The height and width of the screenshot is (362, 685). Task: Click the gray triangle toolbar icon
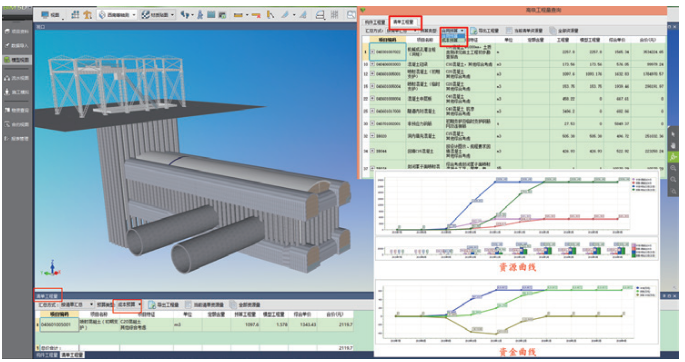pos(302,15)
